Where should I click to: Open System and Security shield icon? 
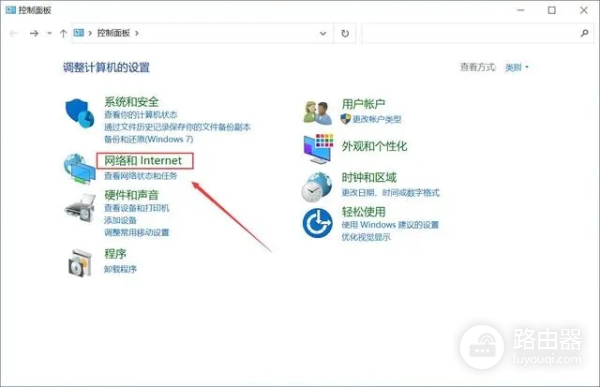click(80, 113)
